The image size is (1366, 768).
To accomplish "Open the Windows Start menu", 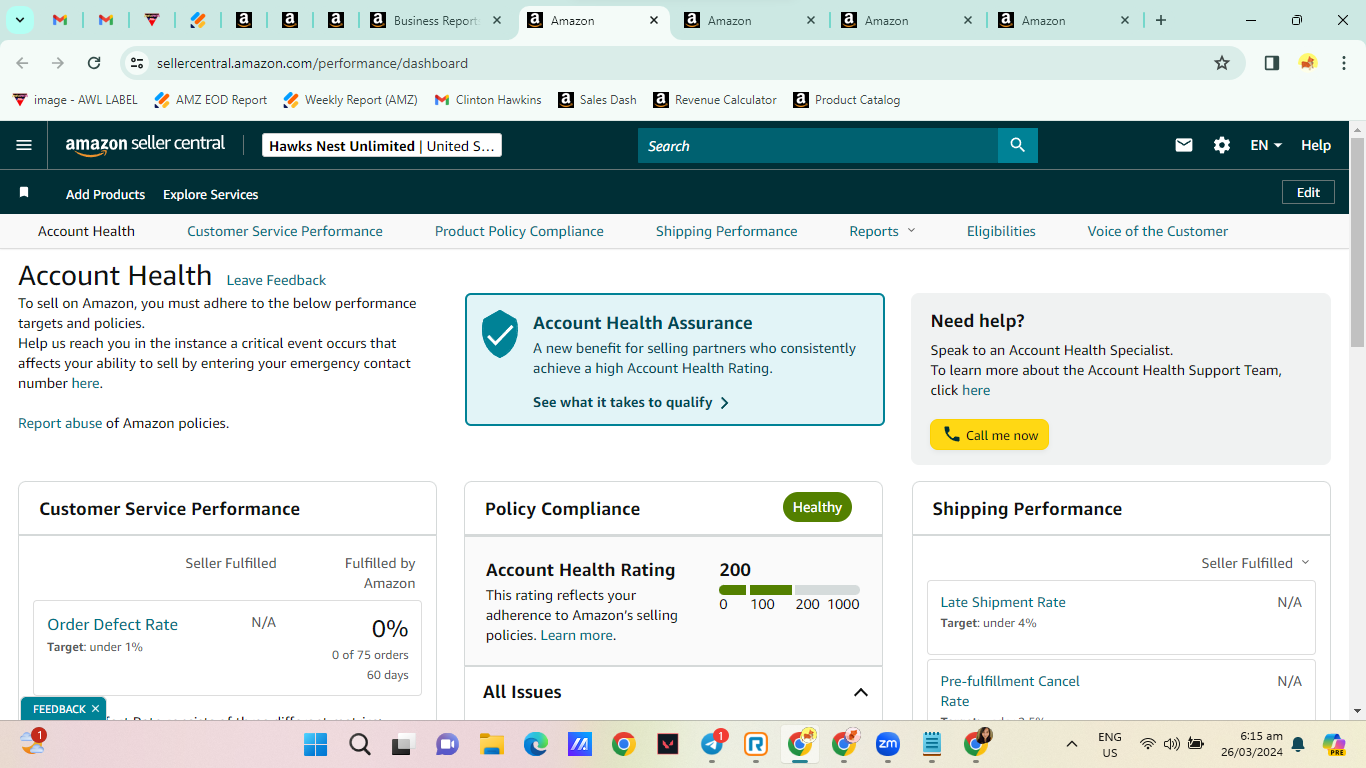I will 315,744.
